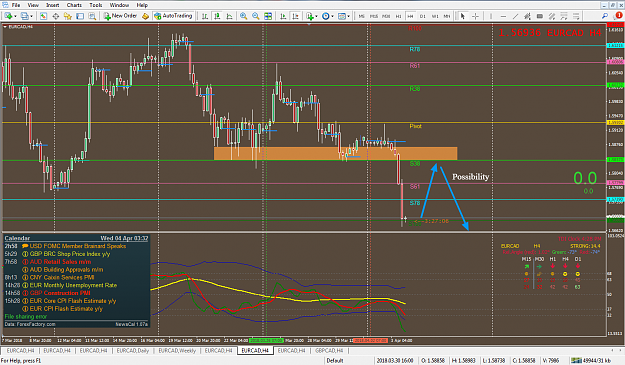The width and height of the screenshot is (625, 365).
Task: Click the GBP Construction PMI calendar entry
Action: [60, 293]
